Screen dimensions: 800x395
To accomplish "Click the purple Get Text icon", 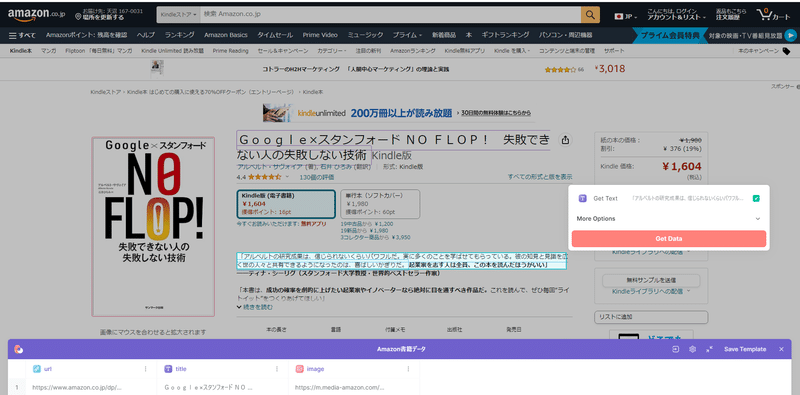I will pos(583,198).
